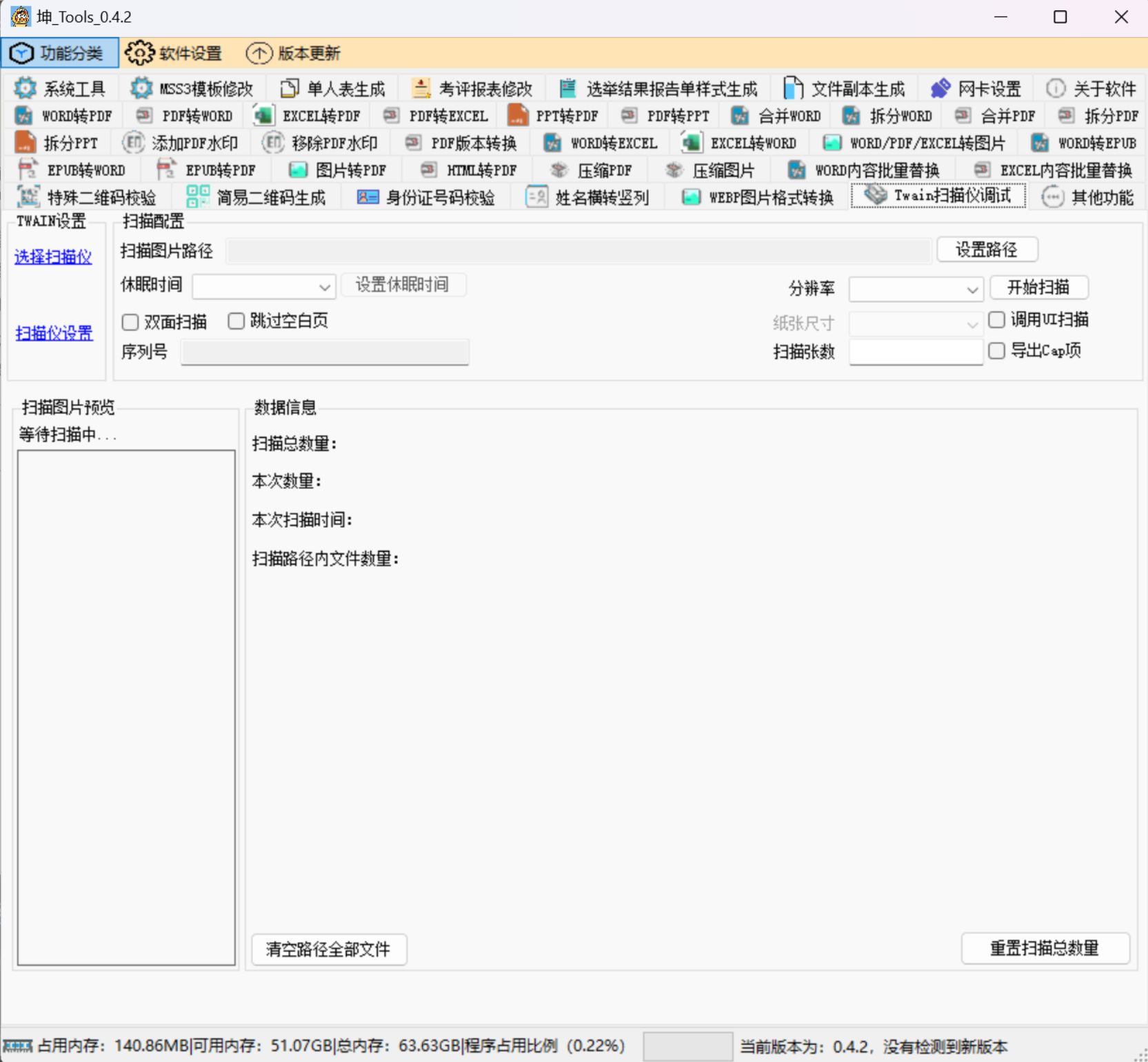The height and width of the screenshot is (1062, 1148).
Task: Open 添加PDF水印 tool
Action: click(x=180, y=143)
